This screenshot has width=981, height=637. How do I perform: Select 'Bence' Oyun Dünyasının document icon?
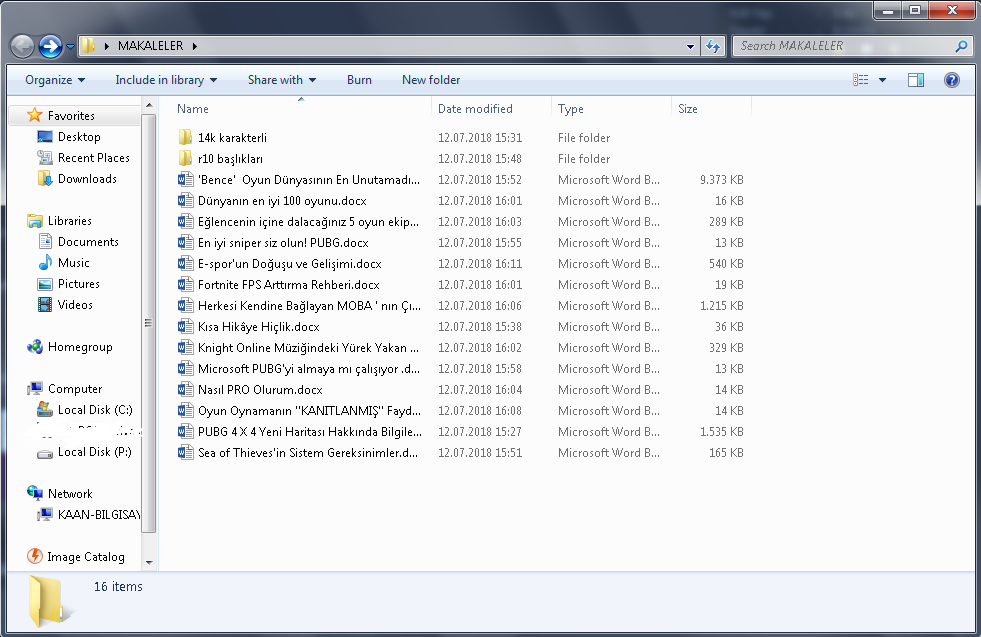(185, 180)
